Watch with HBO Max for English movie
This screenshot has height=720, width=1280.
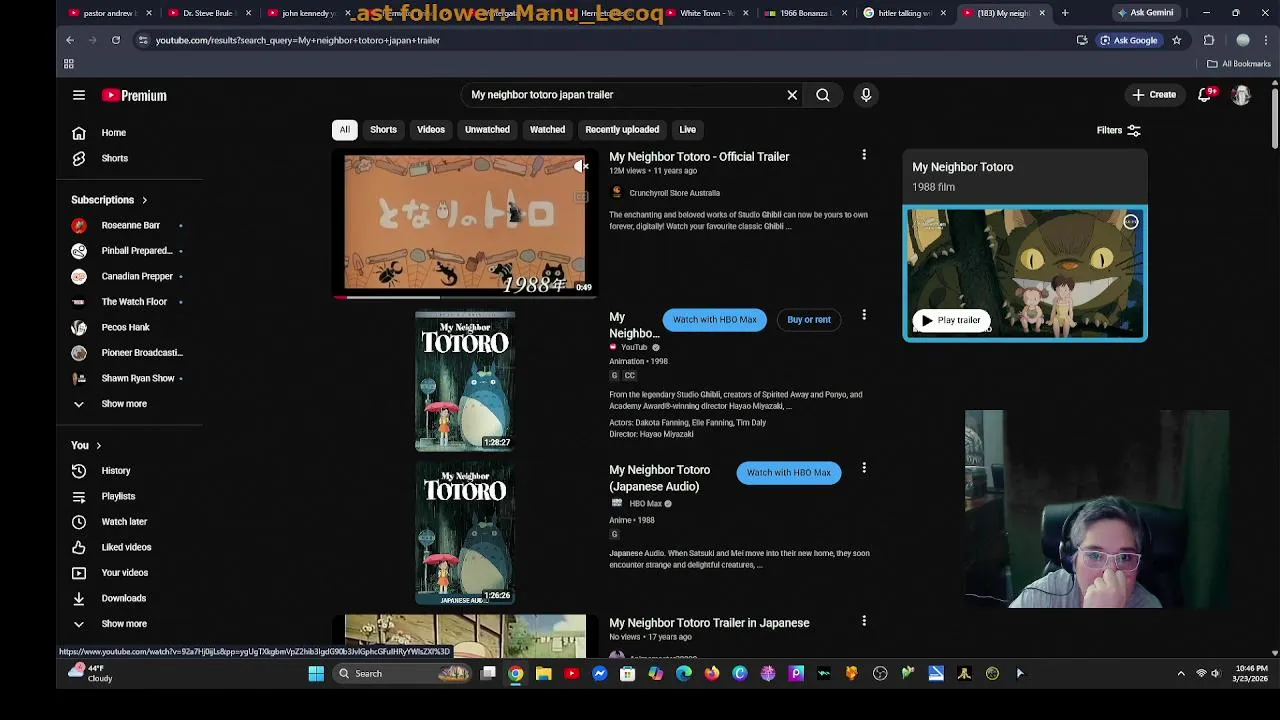(x=714, y=320)
